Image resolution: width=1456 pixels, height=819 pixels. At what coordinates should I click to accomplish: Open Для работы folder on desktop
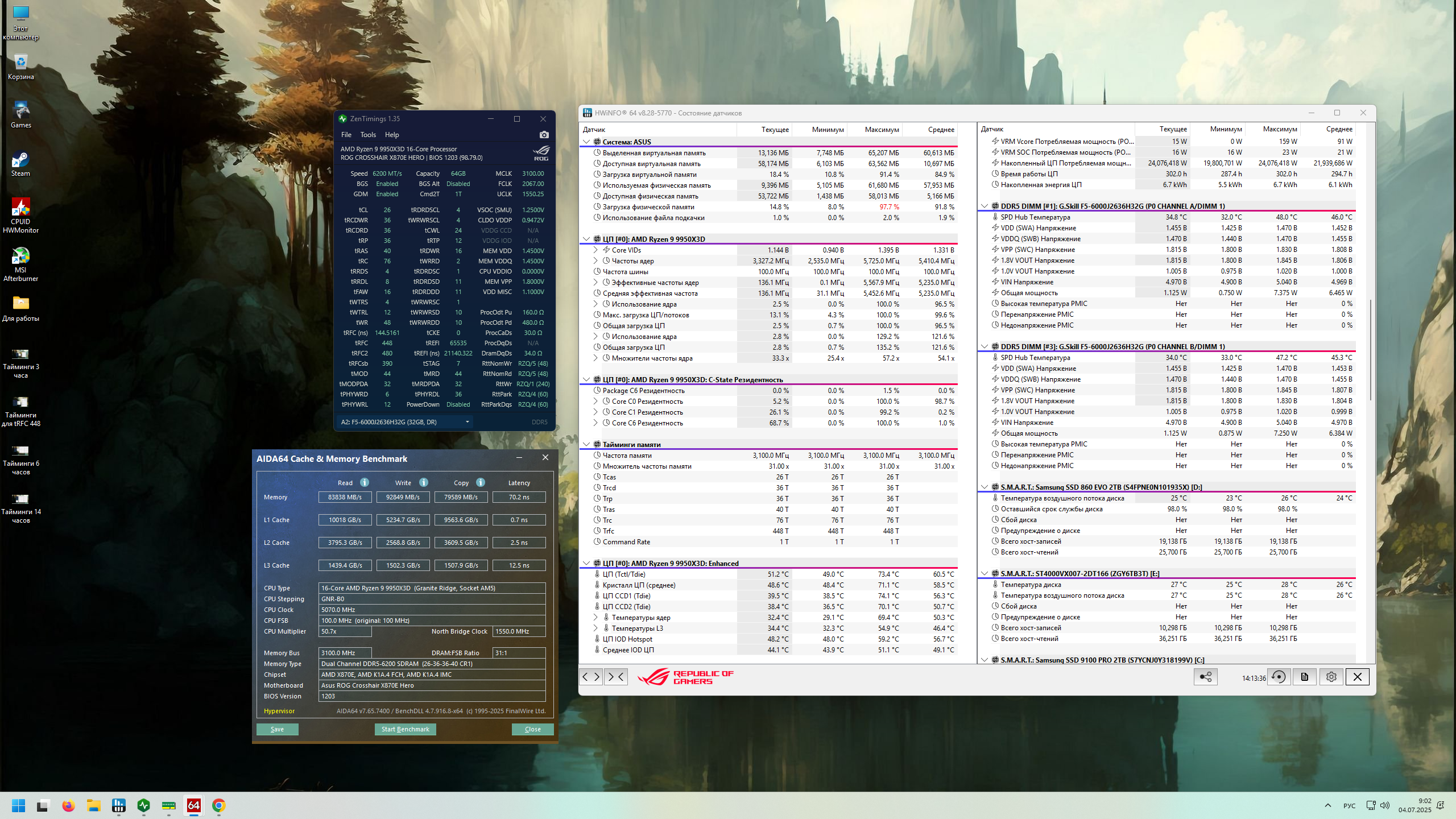click(21, 309)
